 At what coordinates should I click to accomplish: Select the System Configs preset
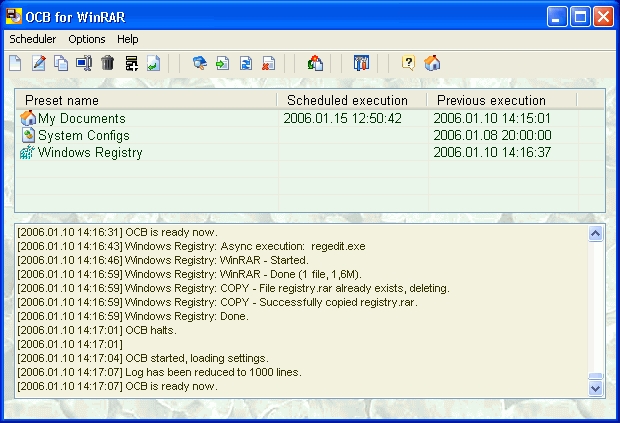point(83,136)
